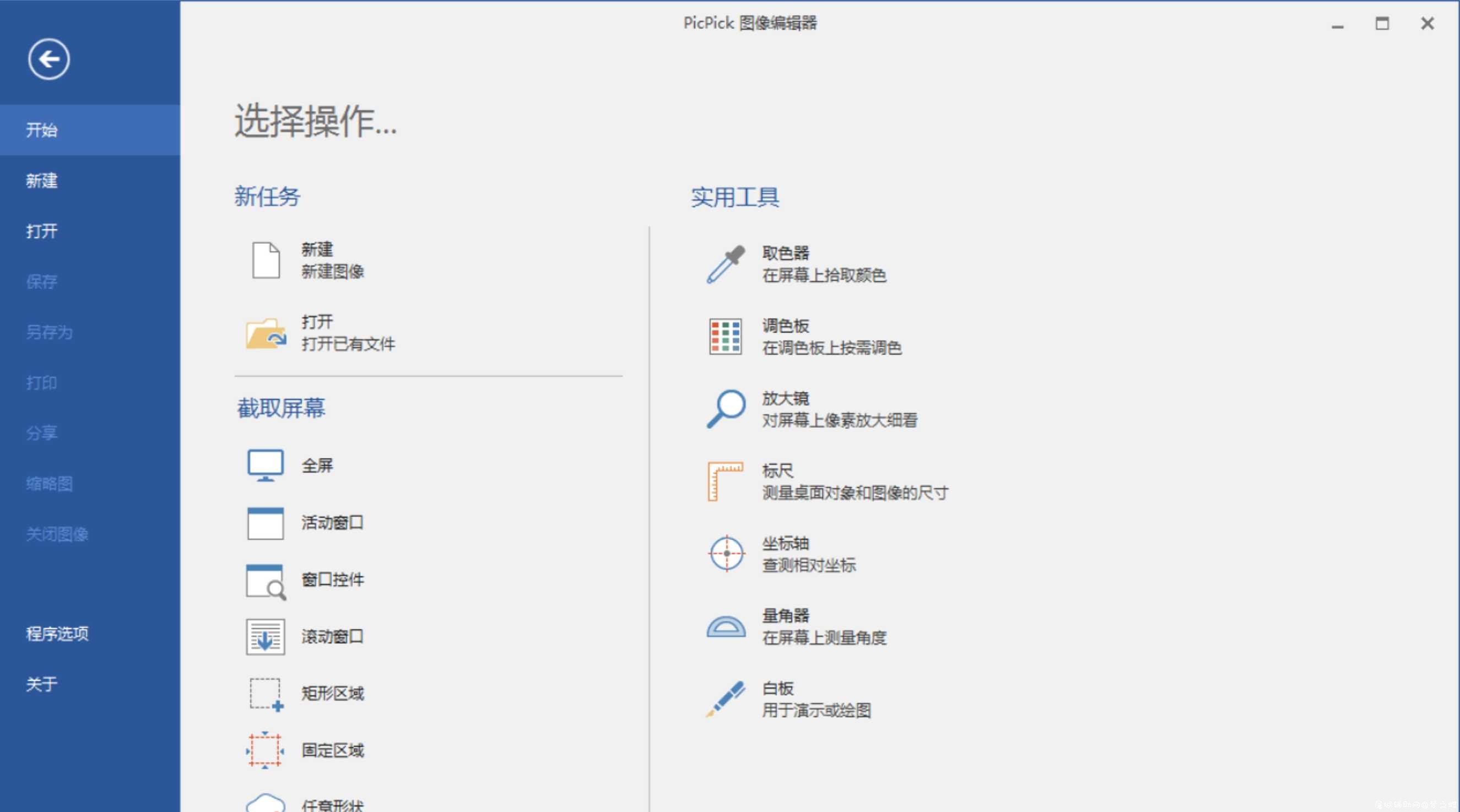Click the 坐标轴 title text
1460x812 pixels.
click(786, 543)
